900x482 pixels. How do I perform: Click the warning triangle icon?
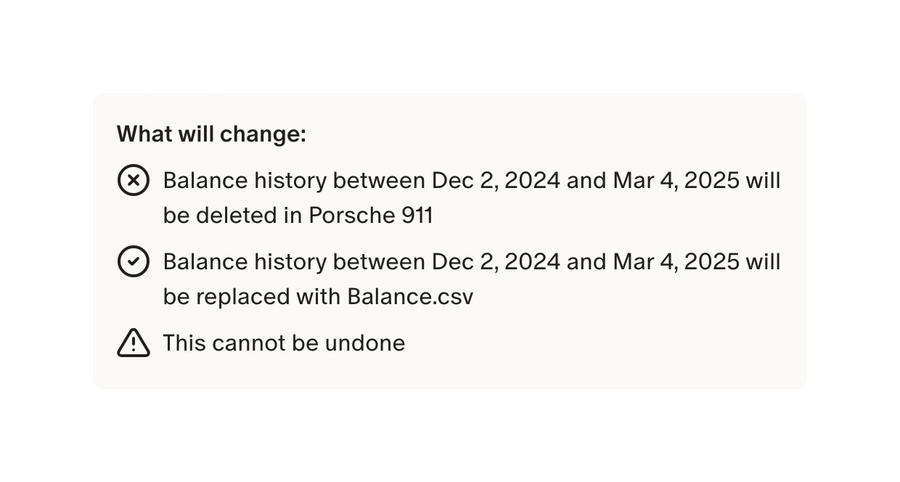(133, 343)
